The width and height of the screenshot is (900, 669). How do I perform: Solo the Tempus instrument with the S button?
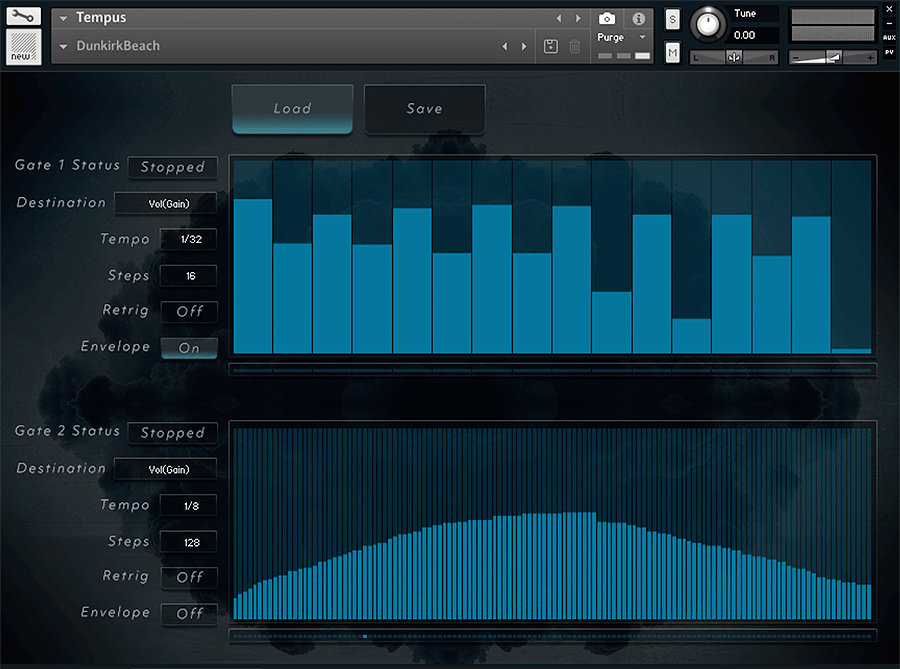pyautogui.click(x=671, y=18)
